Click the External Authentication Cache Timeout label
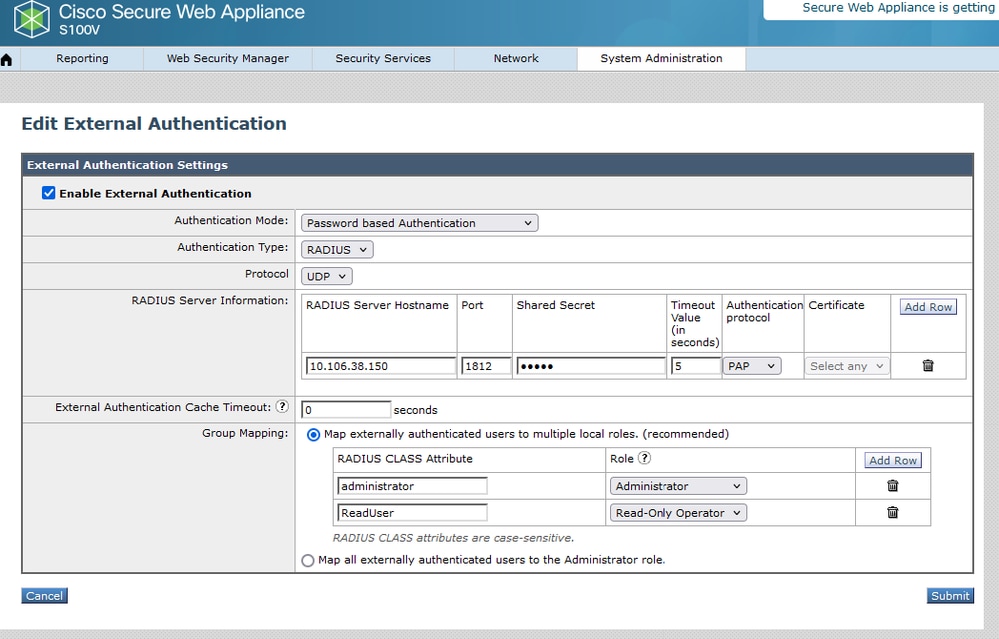This screenshot has height=639, width=999. [163, 407]
